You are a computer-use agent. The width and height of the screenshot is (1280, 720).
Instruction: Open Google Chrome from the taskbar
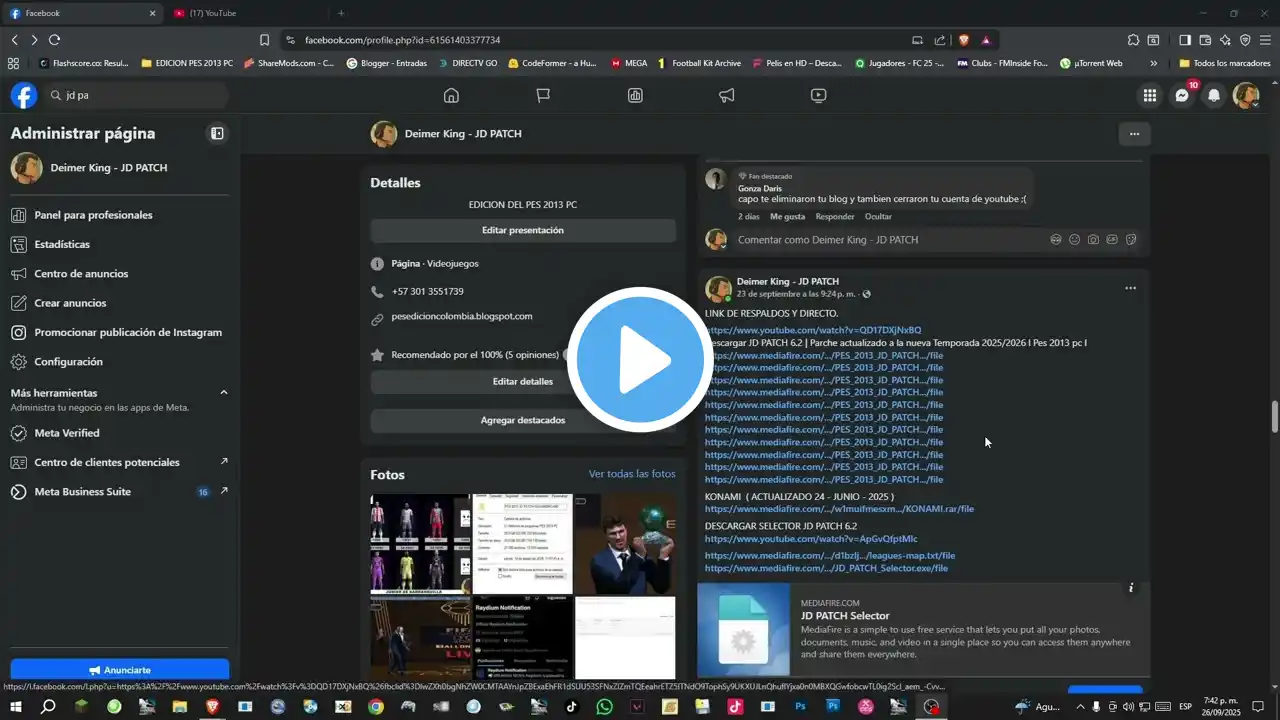375,706
